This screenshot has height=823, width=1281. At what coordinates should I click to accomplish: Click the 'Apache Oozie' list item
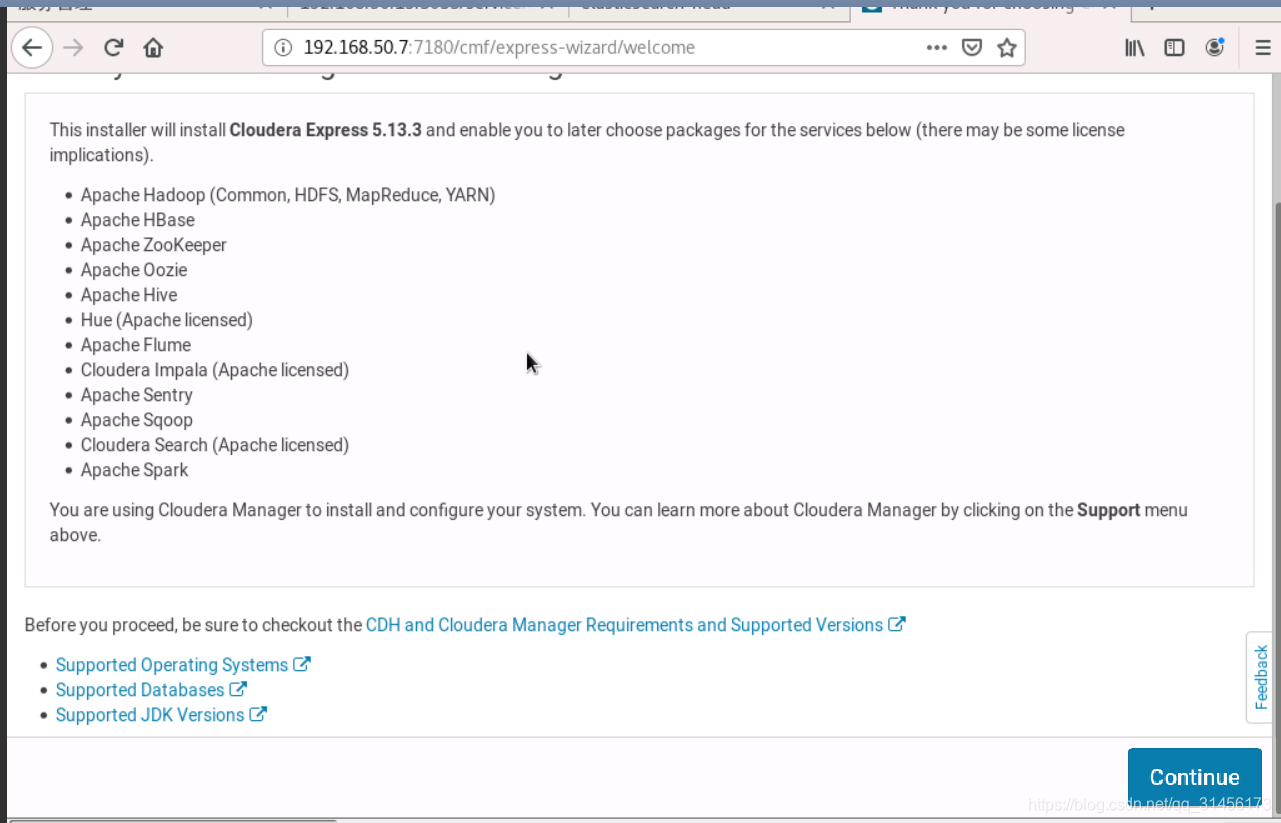[x=134, y=270]
